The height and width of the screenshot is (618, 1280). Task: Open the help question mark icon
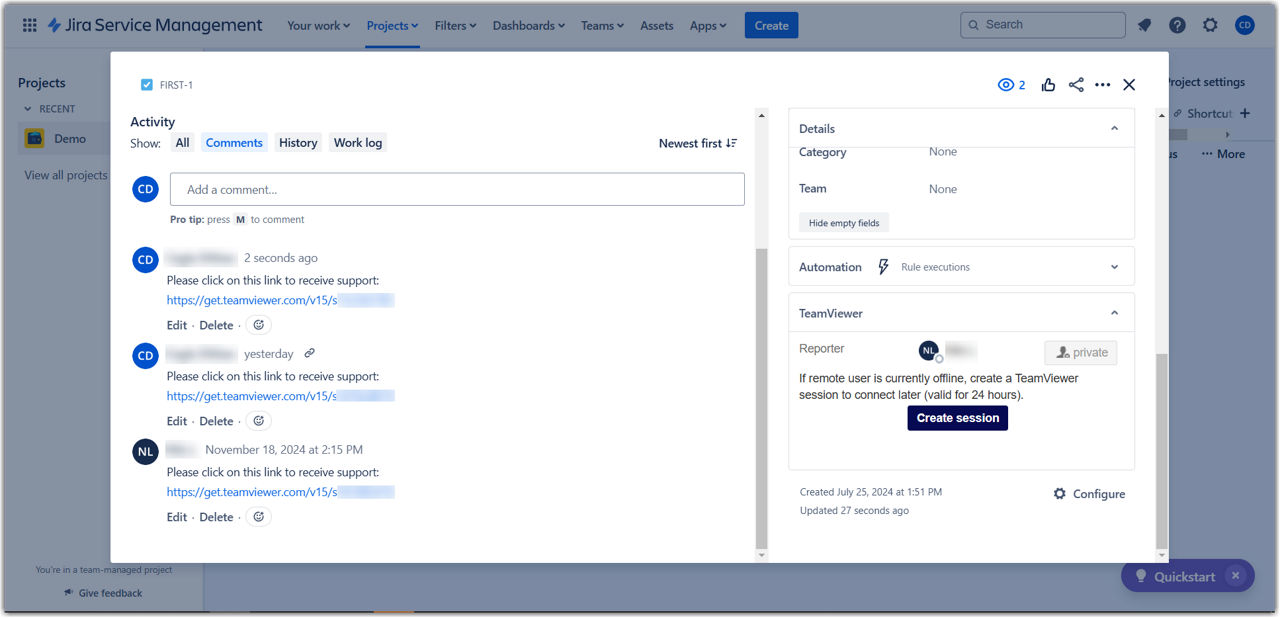coord(1177,26)
